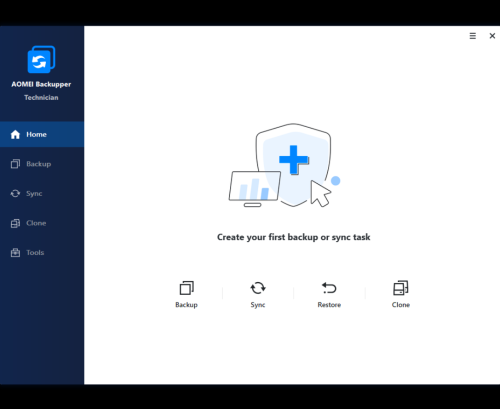
Task: Click the sidebar Clone disk icon
Action: click(x=15, y=223)
